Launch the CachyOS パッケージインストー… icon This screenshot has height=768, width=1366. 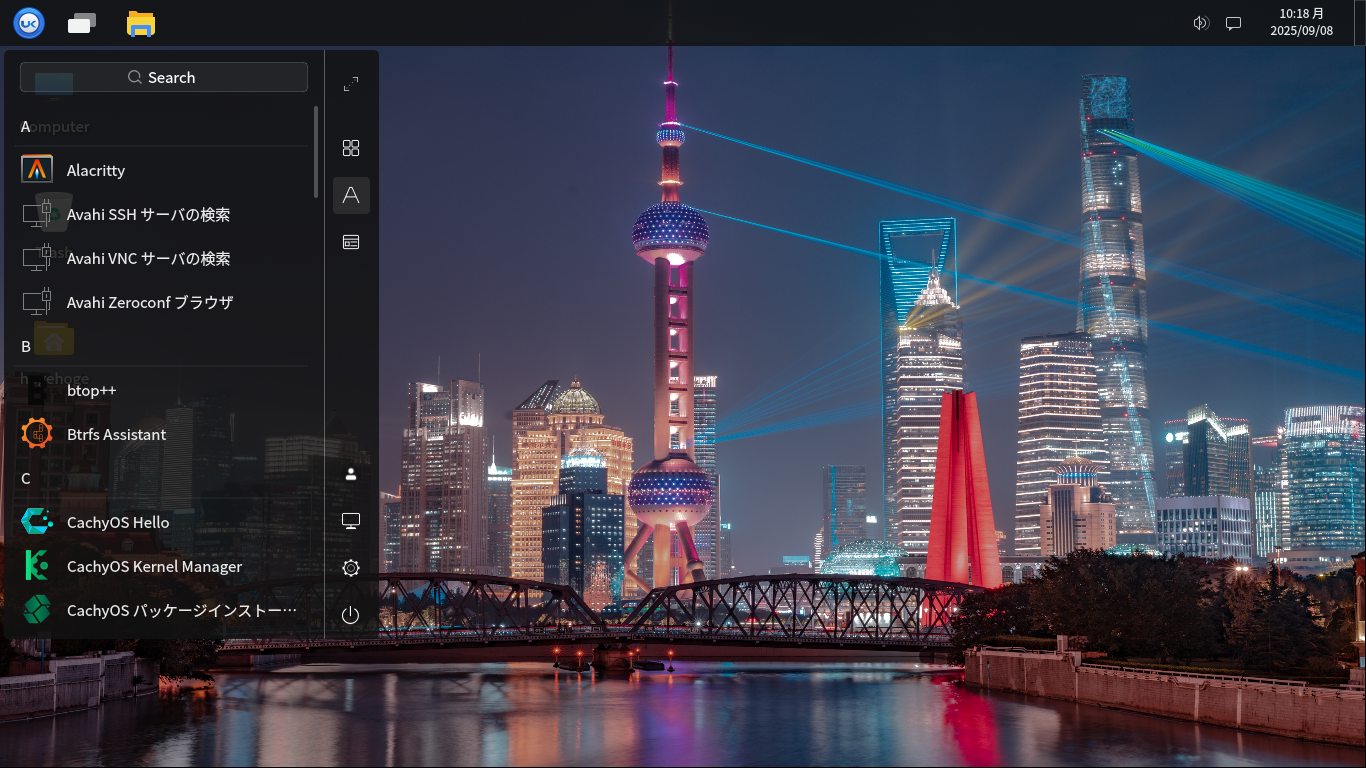(x=37, y=610)
